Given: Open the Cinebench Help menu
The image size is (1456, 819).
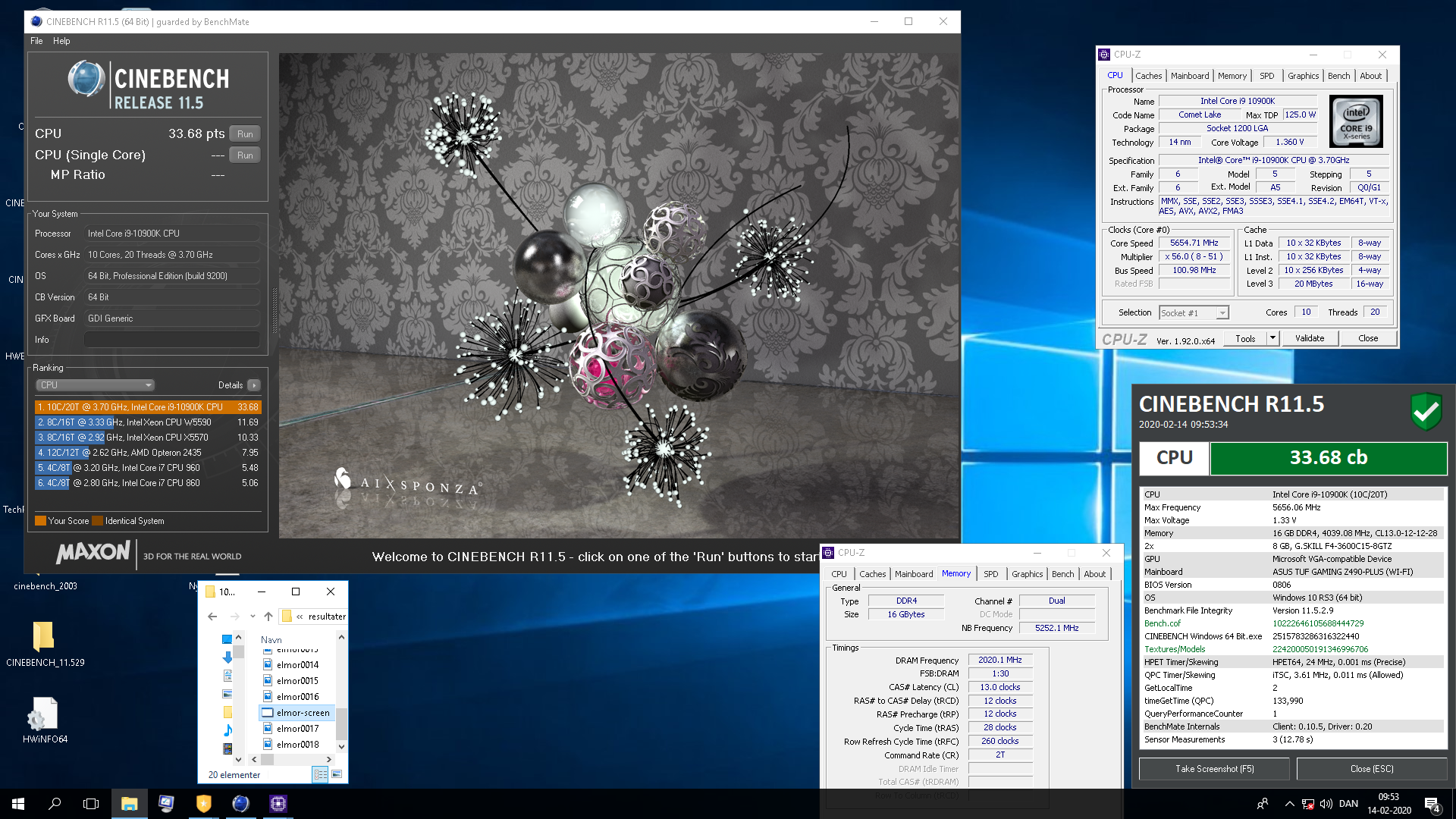Looking at the screenshot, I should click(61, 41).
